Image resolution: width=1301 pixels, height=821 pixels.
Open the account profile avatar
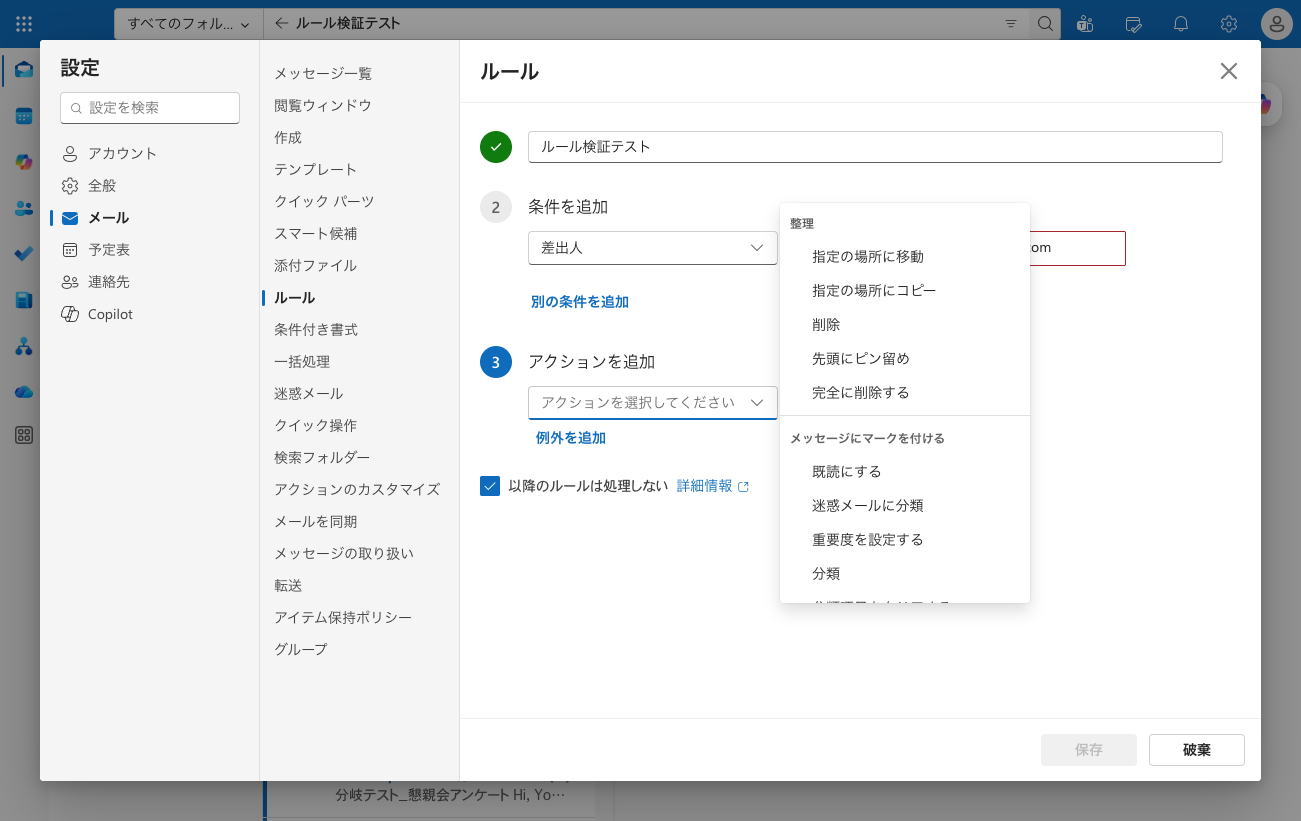pyautogui.click(x=1277, y=24)
